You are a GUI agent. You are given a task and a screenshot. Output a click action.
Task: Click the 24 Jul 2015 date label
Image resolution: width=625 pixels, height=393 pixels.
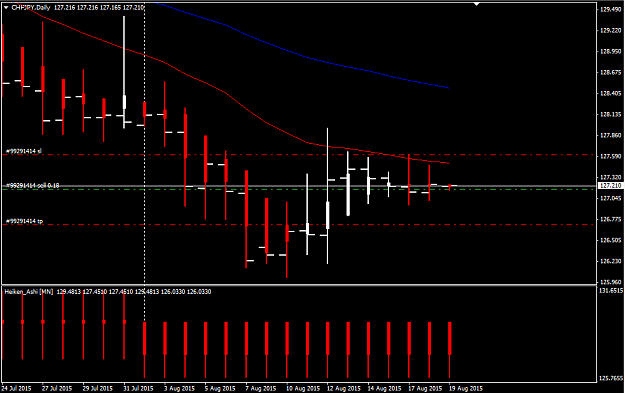tap(16, 388)
